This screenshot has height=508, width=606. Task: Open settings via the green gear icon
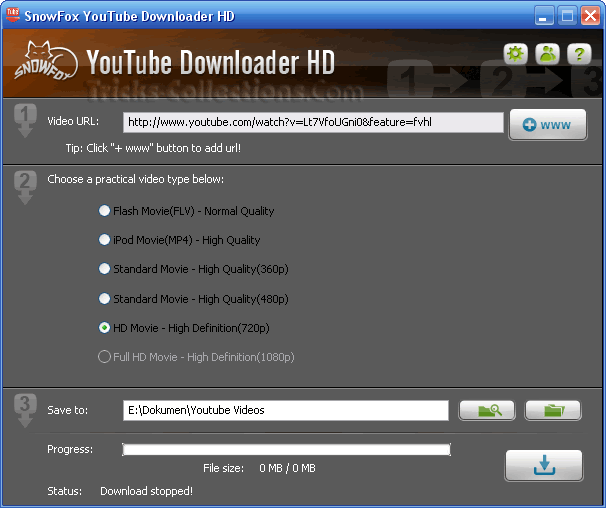click(x=516, y=54)
